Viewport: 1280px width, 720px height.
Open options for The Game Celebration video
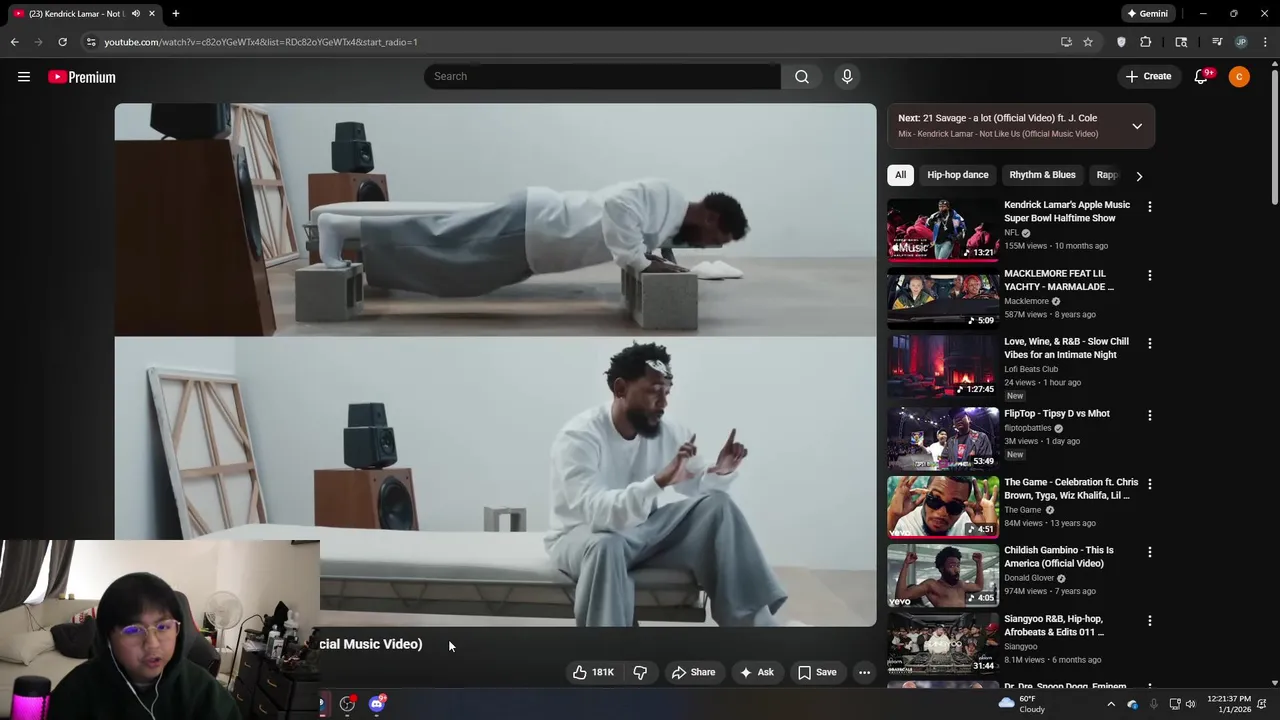click(x=1150, y=484)
